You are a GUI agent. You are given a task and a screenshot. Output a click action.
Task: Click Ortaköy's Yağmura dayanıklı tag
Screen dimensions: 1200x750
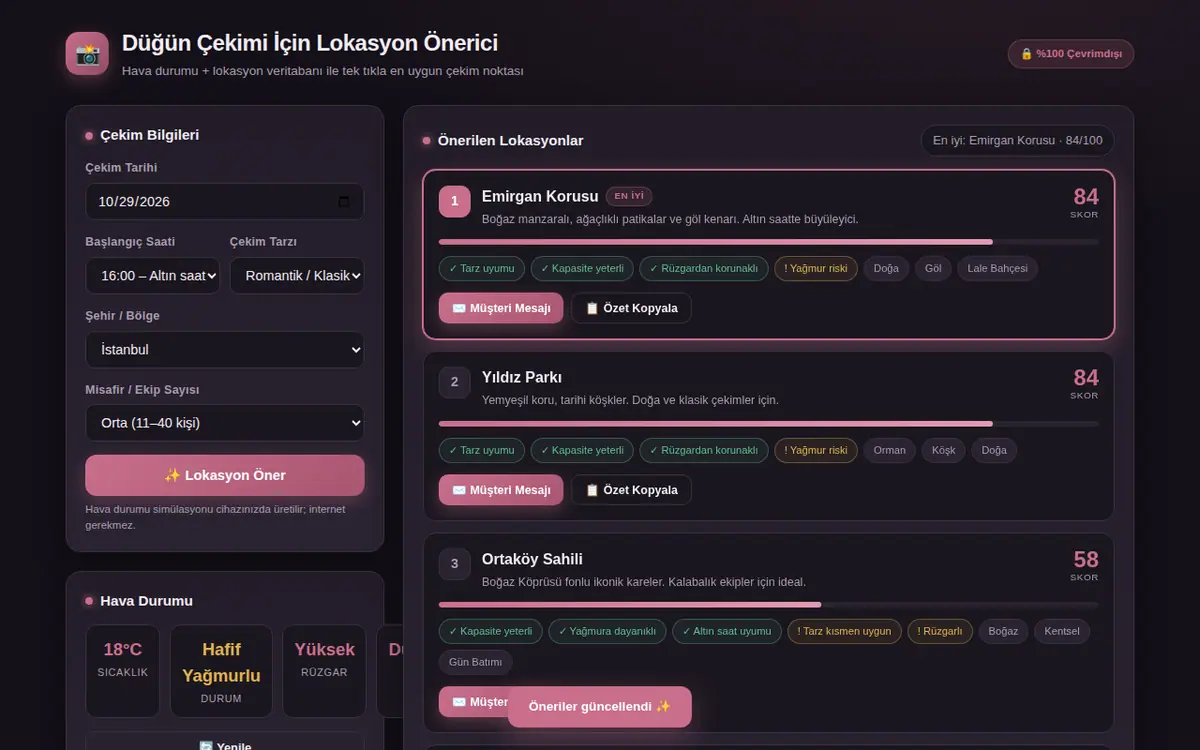coord(607,631)
